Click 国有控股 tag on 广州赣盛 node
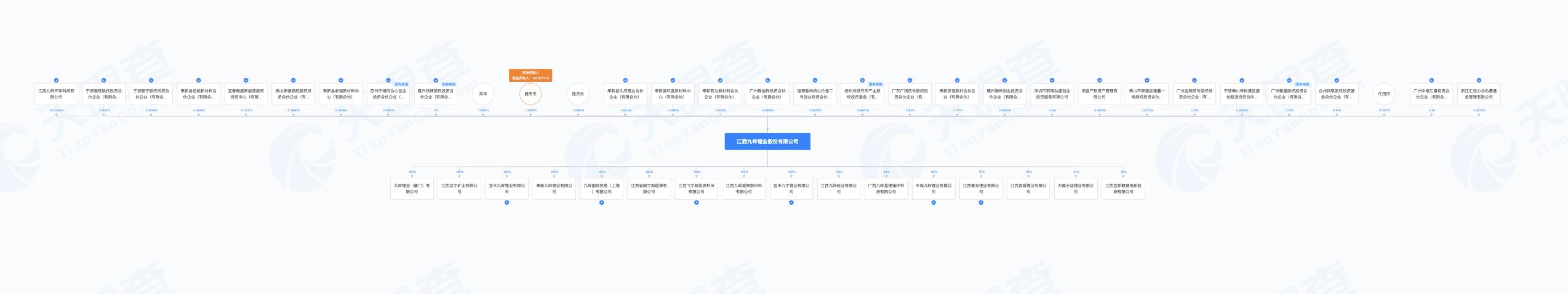This screenshot has width=1568, height=294. 1302,84
